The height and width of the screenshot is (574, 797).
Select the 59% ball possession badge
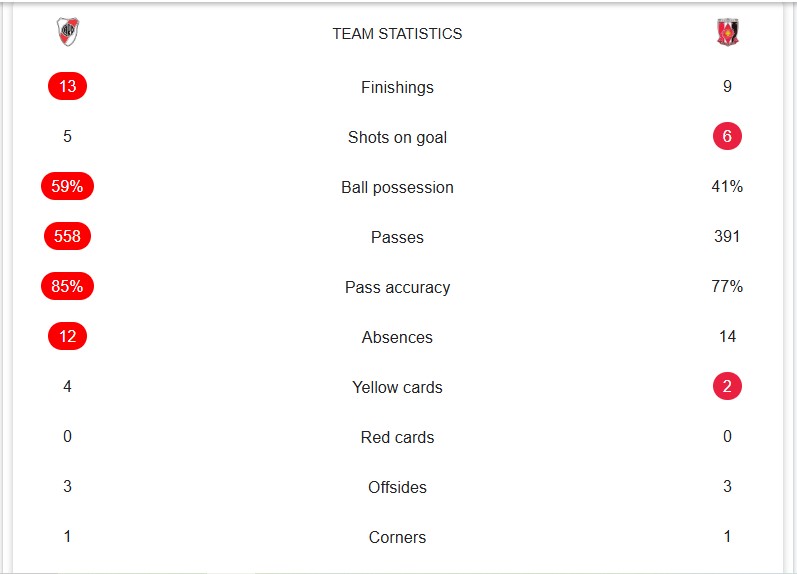tap(68, 187)
